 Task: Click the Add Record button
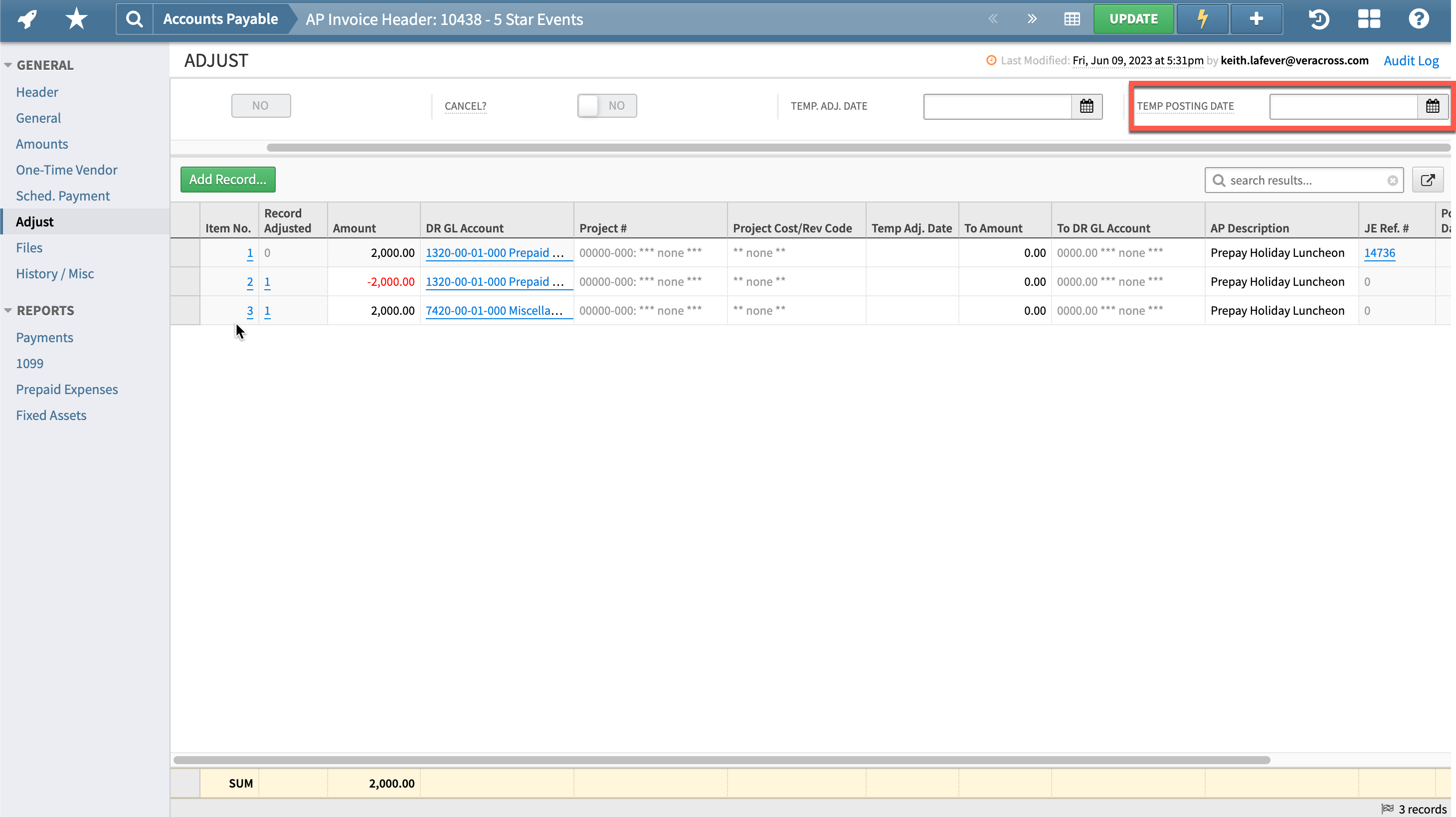point(227,179)
